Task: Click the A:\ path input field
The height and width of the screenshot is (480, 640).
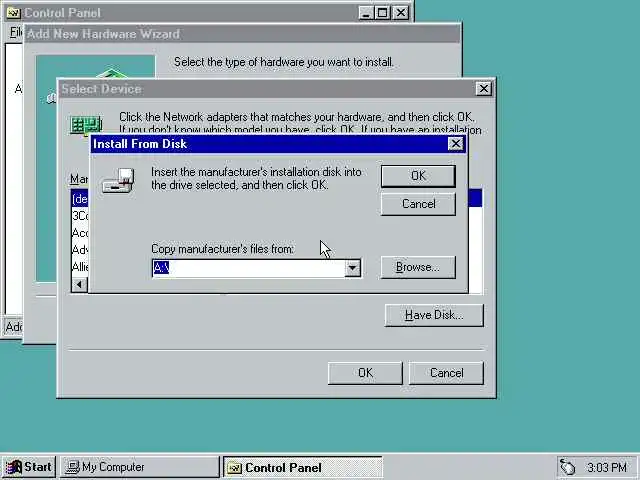Action: 248,268
